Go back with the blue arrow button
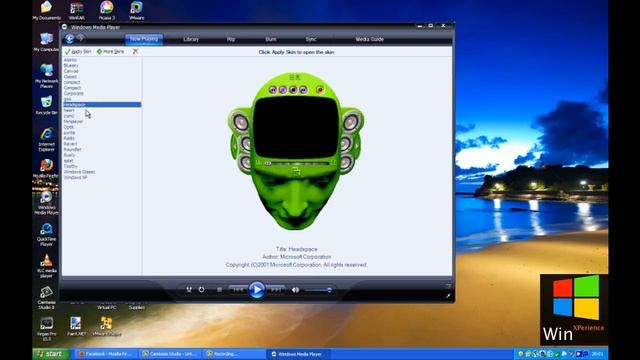Viewport: 640px width, 360px height. coord(69,39)
